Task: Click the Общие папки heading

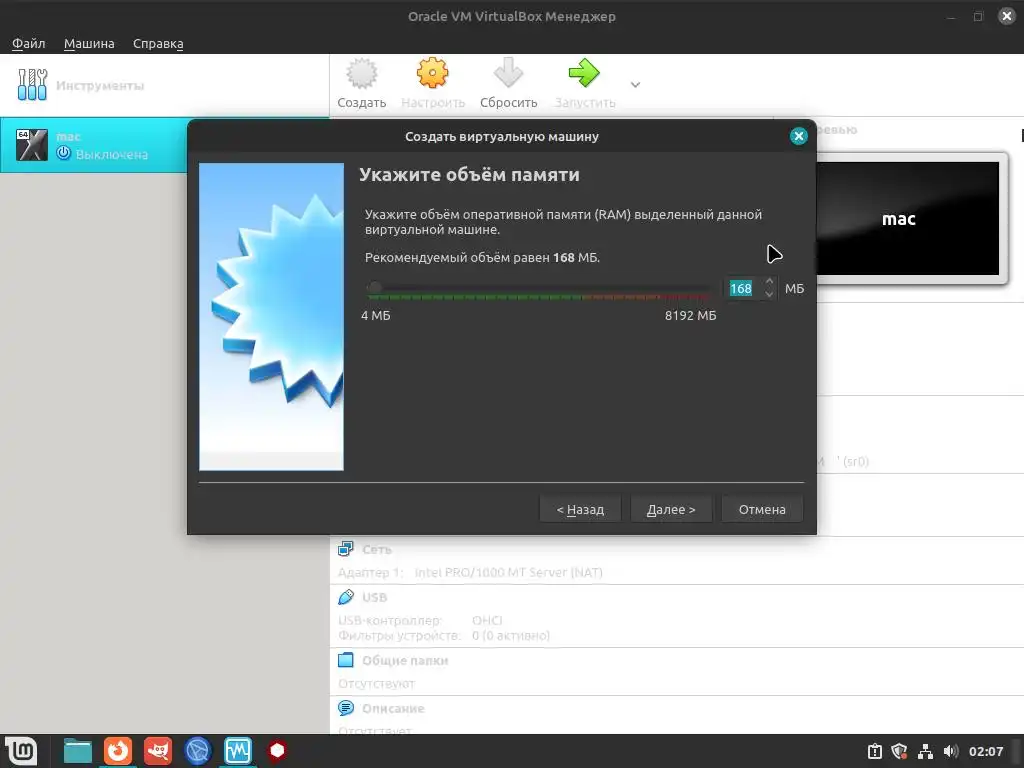Action: pos(405,660)
